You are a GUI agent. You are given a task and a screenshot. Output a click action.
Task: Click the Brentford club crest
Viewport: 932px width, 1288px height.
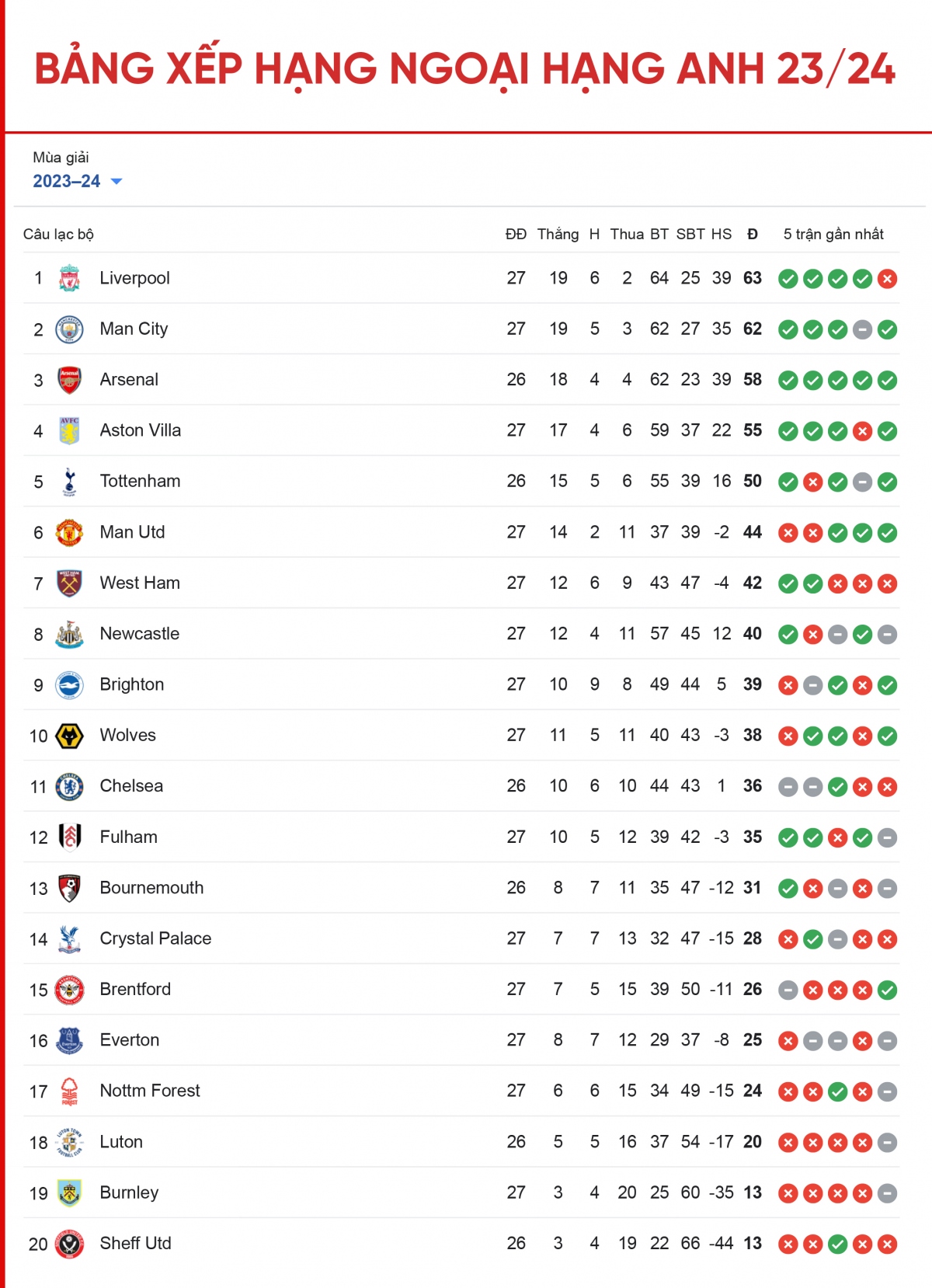click(x=69, y=990)
